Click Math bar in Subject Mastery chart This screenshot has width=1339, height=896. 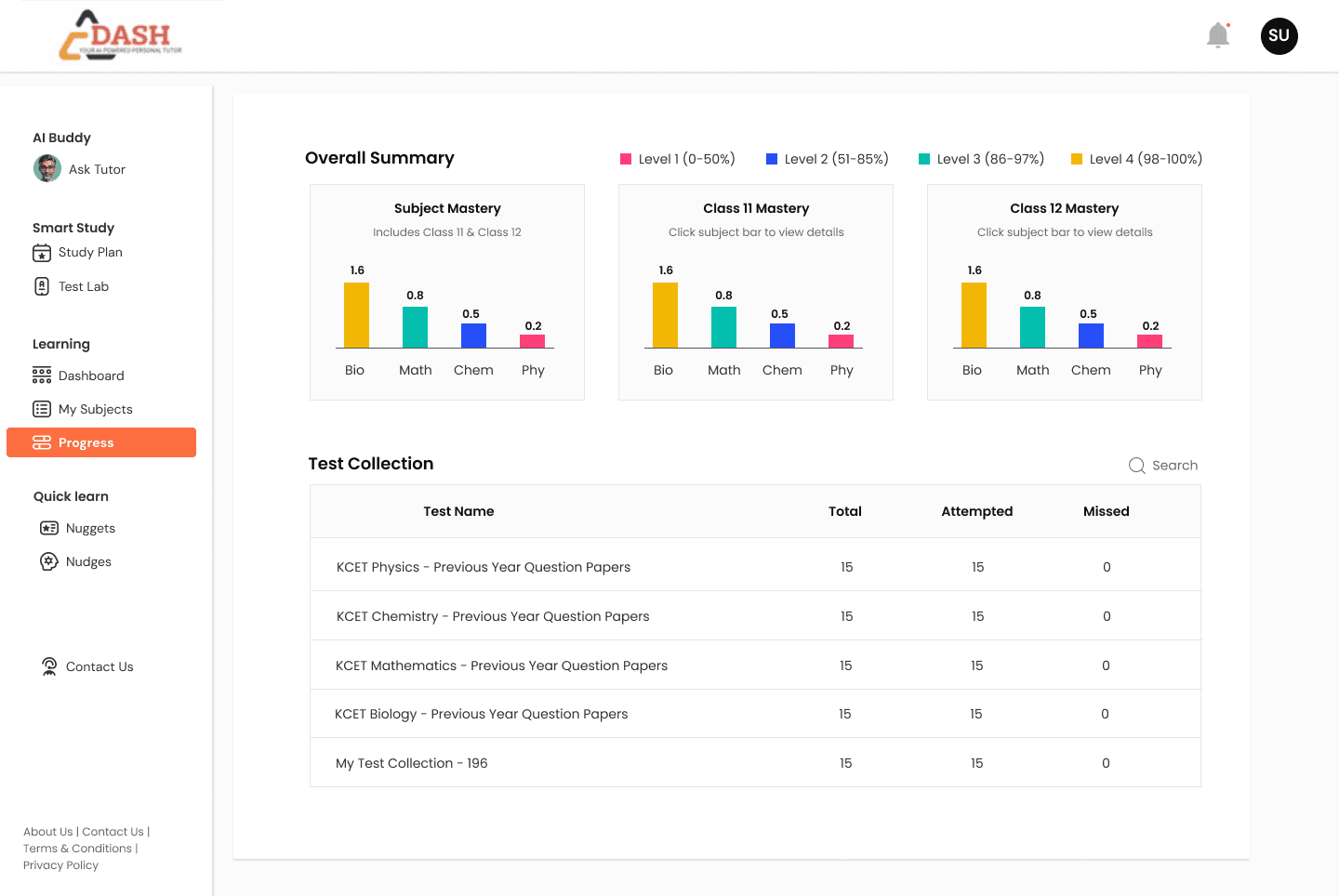(415, 327)
